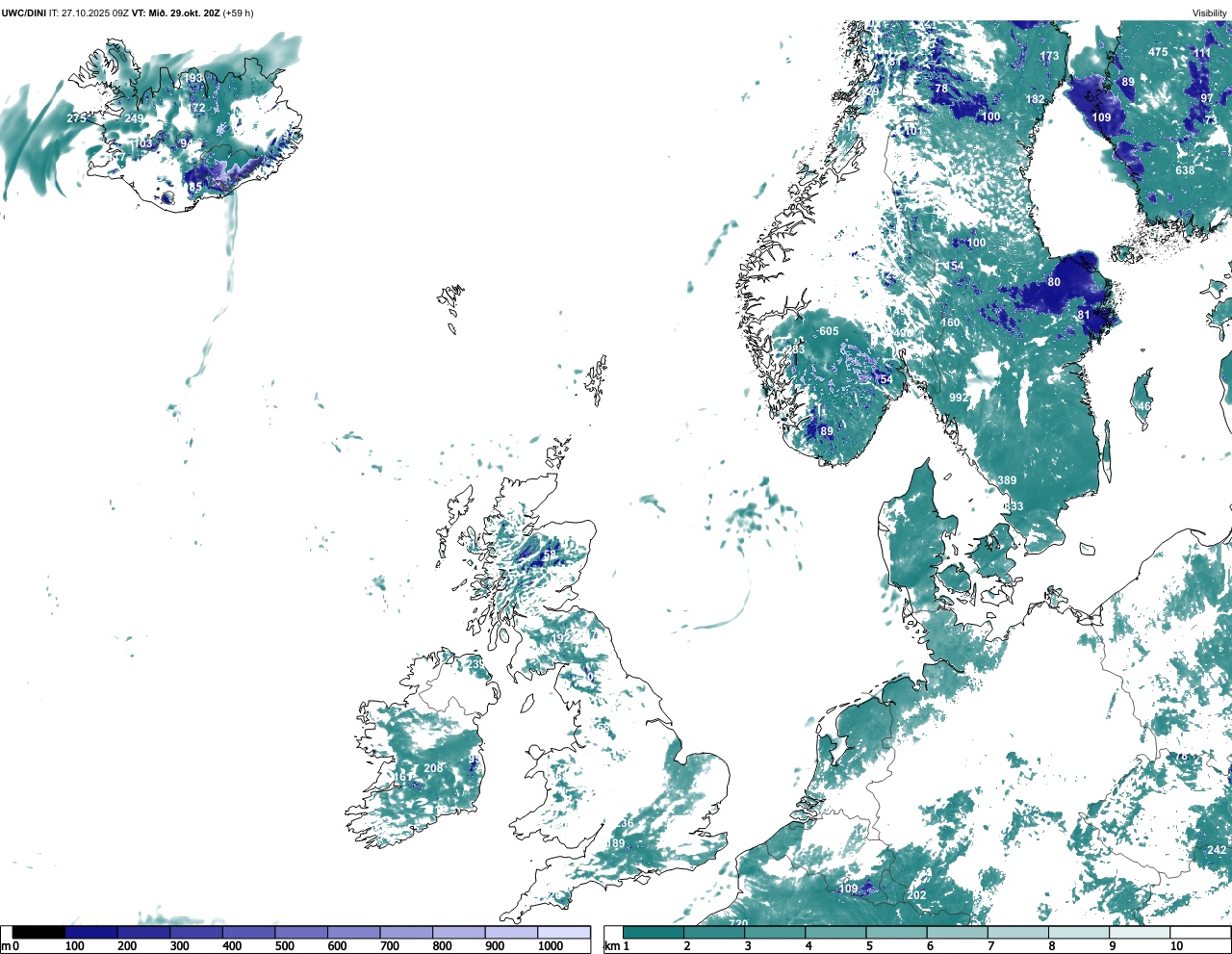Click the 900–1000 m pale lavender swatch
The image size is (1232, 954).
[x=511, y=932]
